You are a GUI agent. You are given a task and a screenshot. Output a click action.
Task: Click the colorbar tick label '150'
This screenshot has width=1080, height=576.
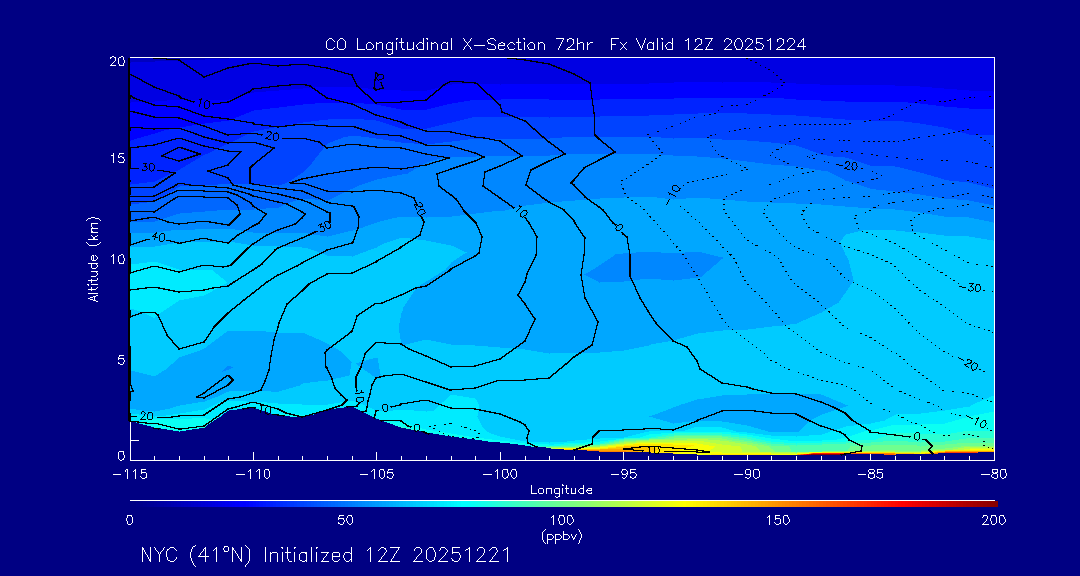click(777, 520)
